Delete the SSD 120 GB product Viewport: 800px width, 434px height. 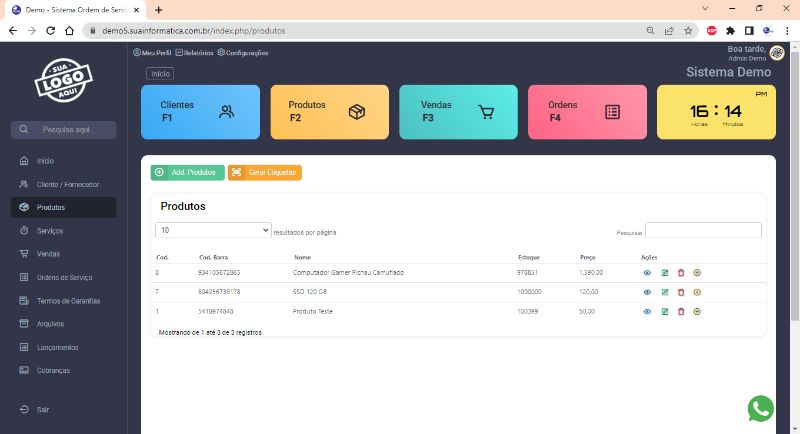681,292
